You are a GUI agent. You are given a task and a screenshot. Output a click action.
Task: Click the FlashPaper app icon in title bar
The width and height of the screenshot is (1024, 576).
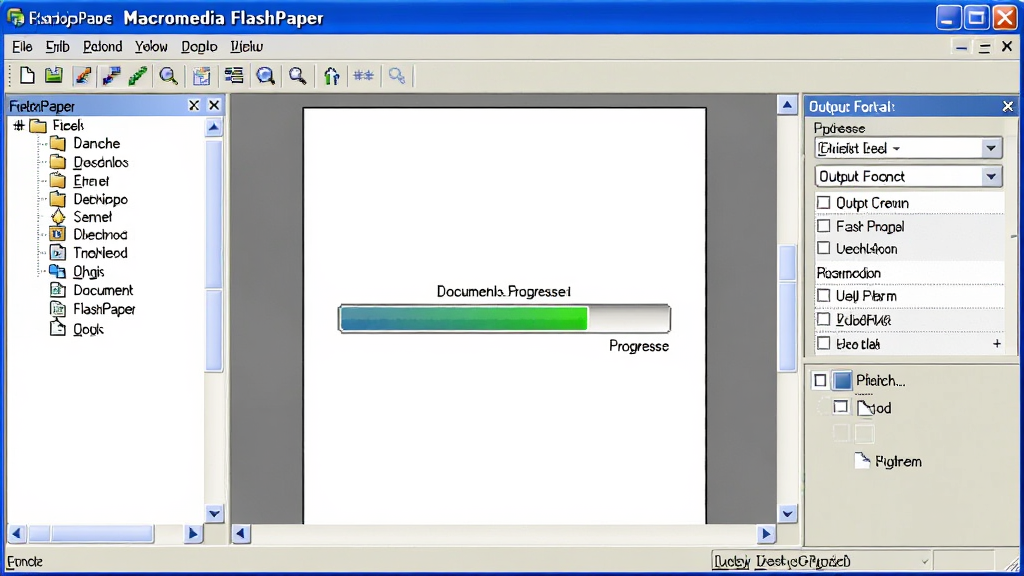tap(16, 18)
